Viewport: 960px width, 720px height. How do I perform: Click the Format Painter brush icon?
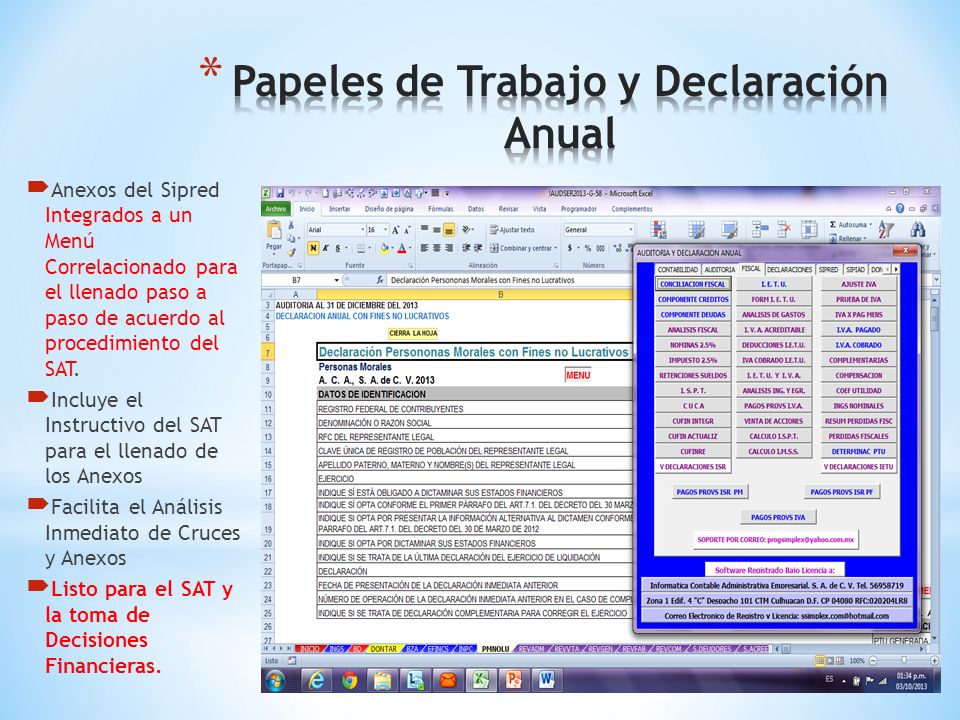tap(291, 252)
